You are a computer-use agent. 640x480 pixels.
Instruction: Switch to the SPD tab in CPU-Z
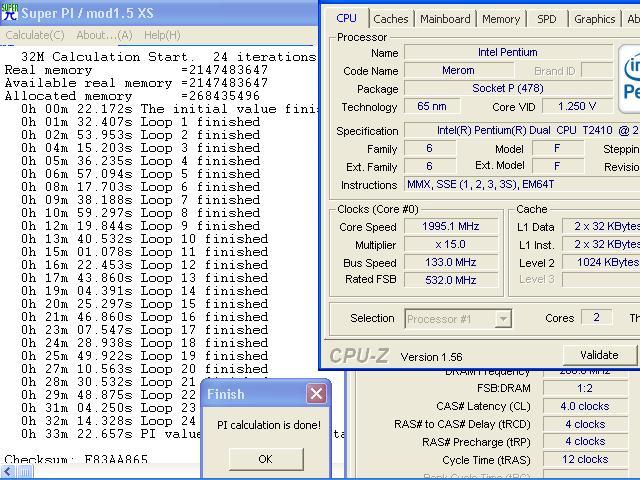547,19
